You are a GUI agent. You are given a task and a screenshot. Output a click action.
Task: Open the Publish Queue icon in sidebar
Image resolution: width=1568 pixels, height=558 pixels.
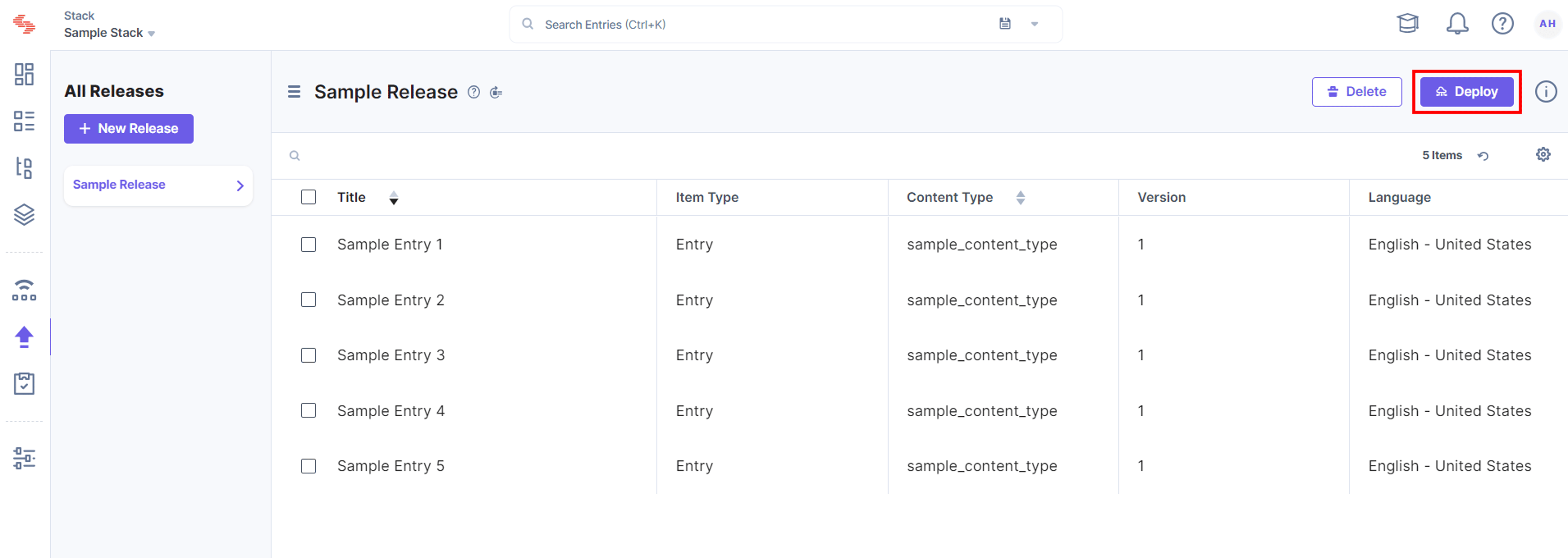click(24, 290)
